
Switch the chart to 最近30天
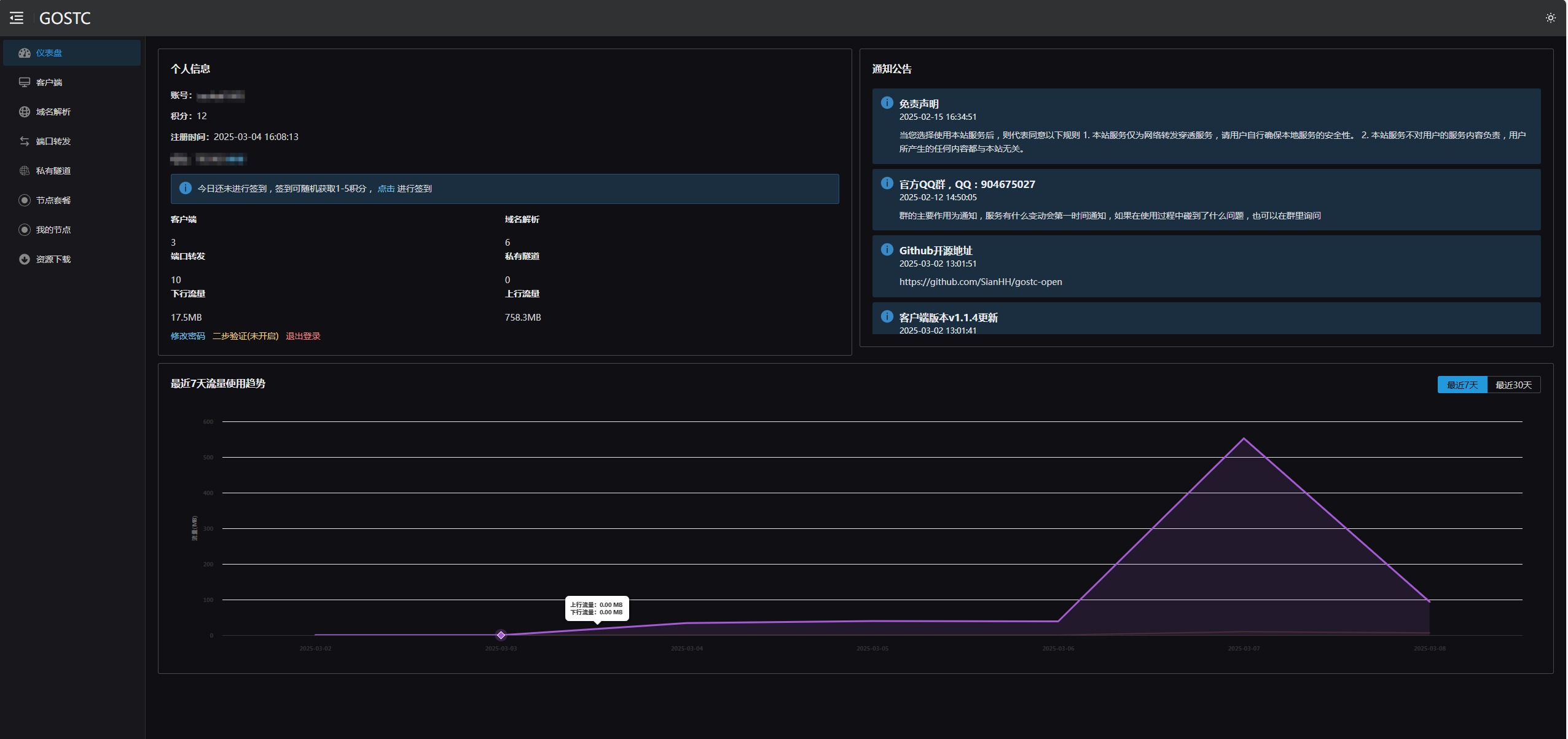[x=1513, y=385]
